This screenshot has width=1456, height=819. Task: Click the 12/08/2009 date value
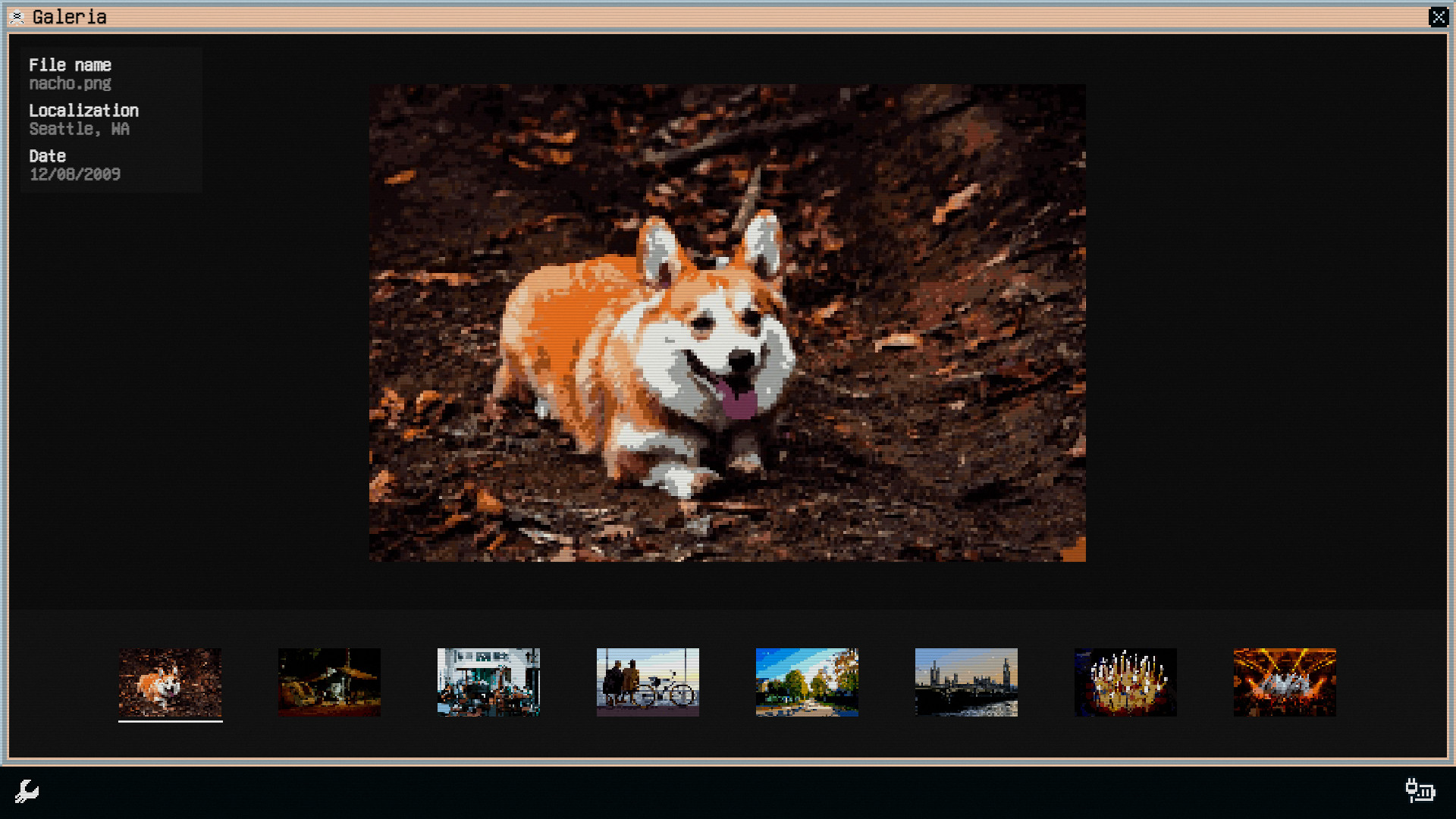74,174
